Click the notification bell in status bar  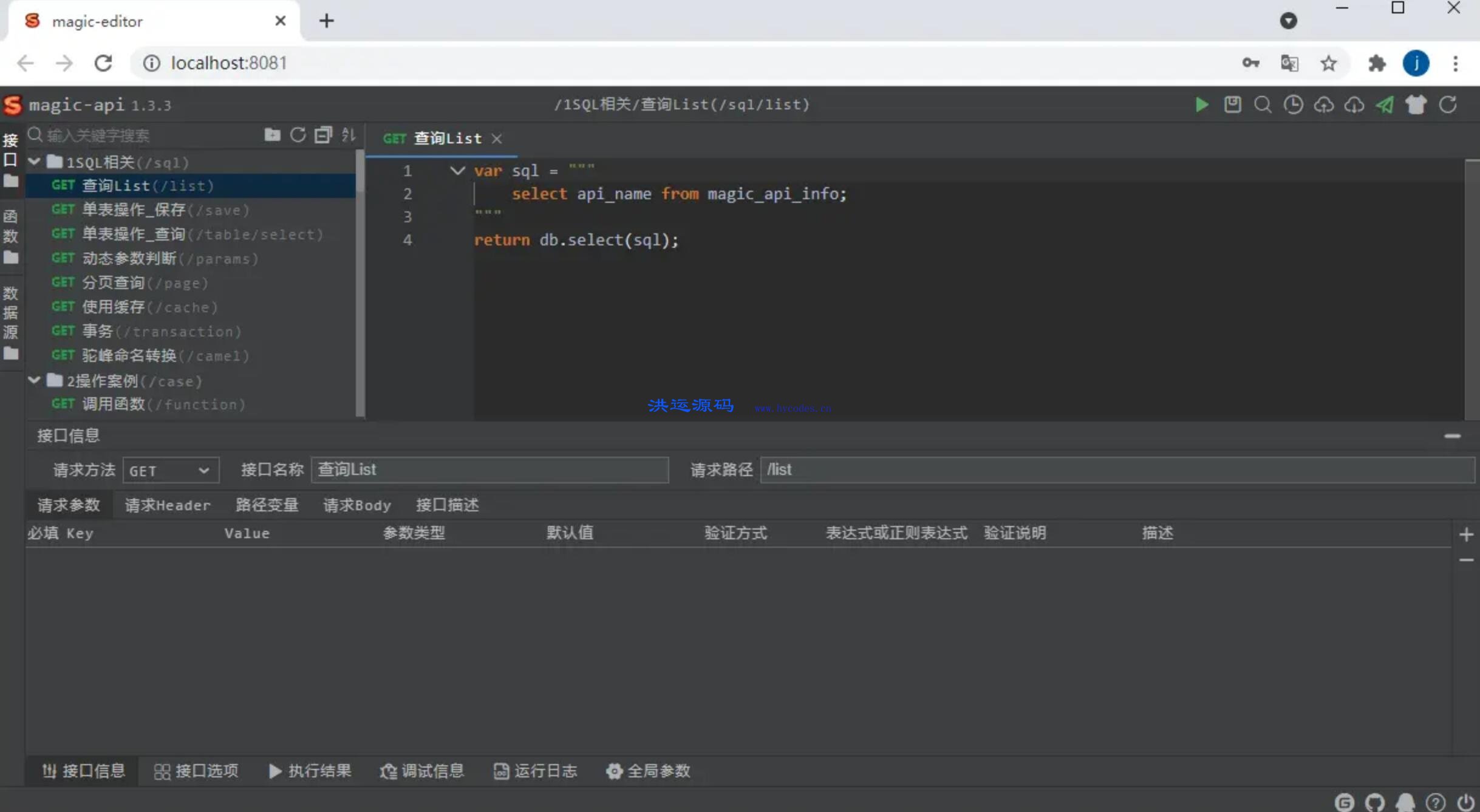[1405, 802]
